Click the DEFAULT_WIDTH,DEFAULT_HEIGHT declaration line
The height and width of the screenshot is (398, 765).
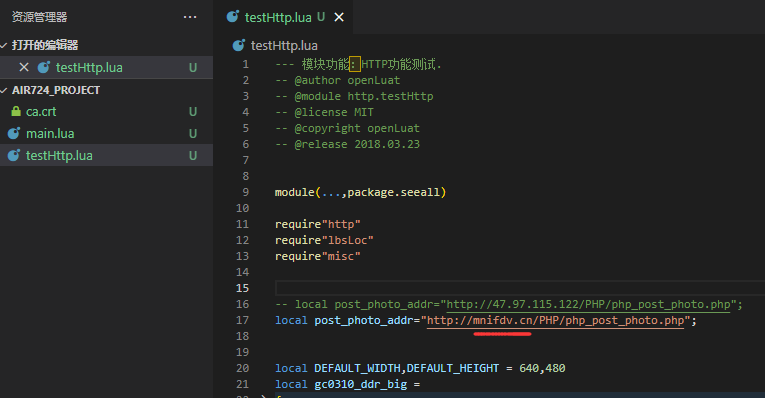click(420, 368)
